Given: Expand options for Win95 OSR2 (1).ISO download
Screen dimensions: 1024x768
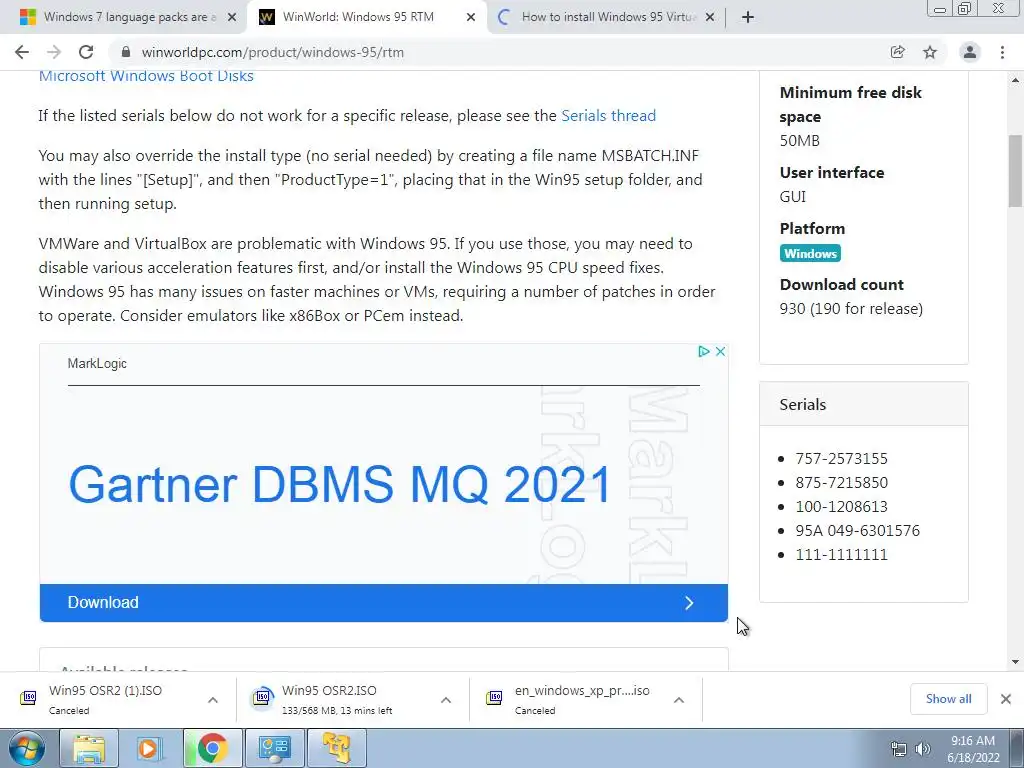Looking at the screenshot, I should pos(213,700).
